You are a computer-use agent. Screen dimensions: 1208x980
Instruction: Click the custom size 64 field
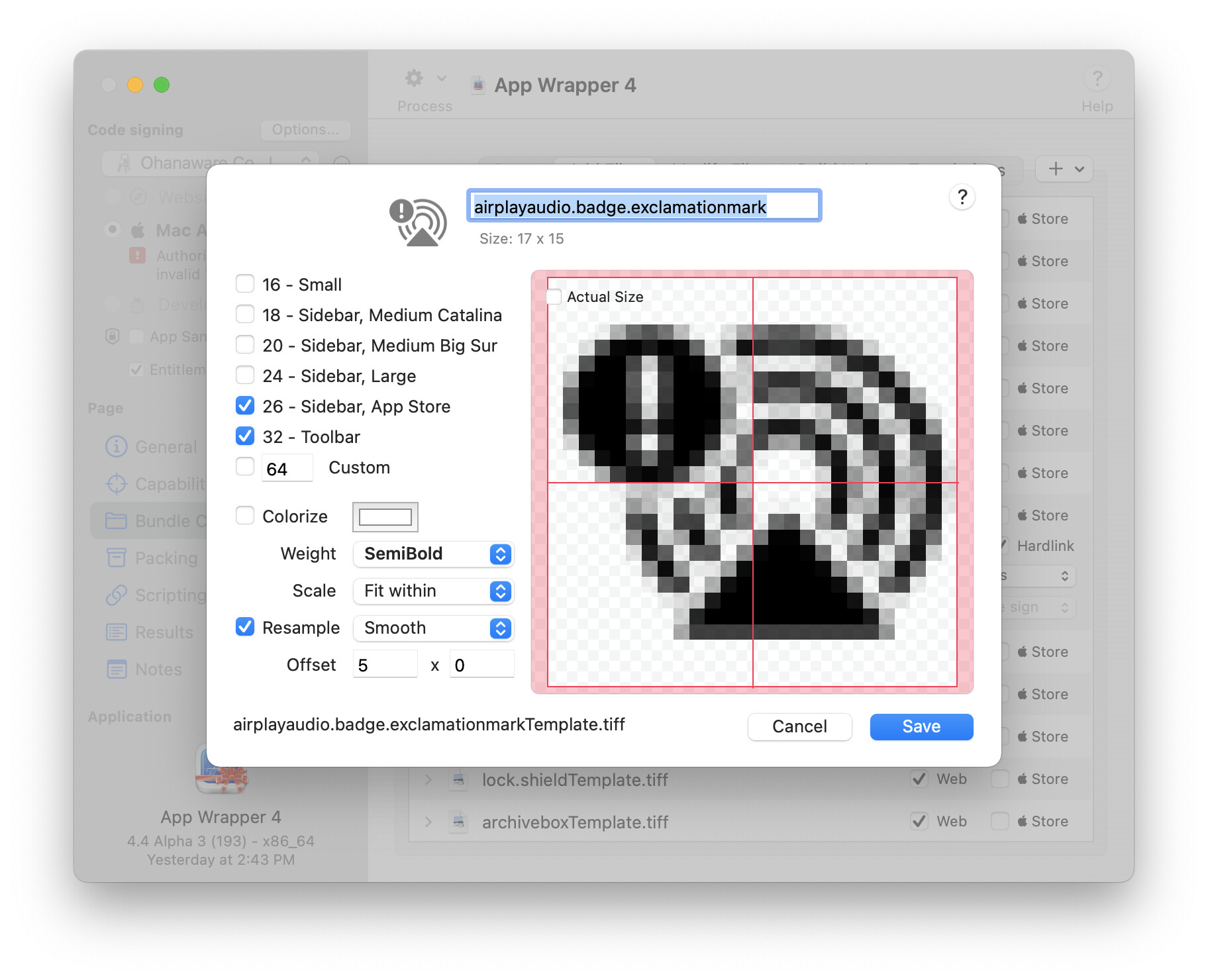pos(287,468)
